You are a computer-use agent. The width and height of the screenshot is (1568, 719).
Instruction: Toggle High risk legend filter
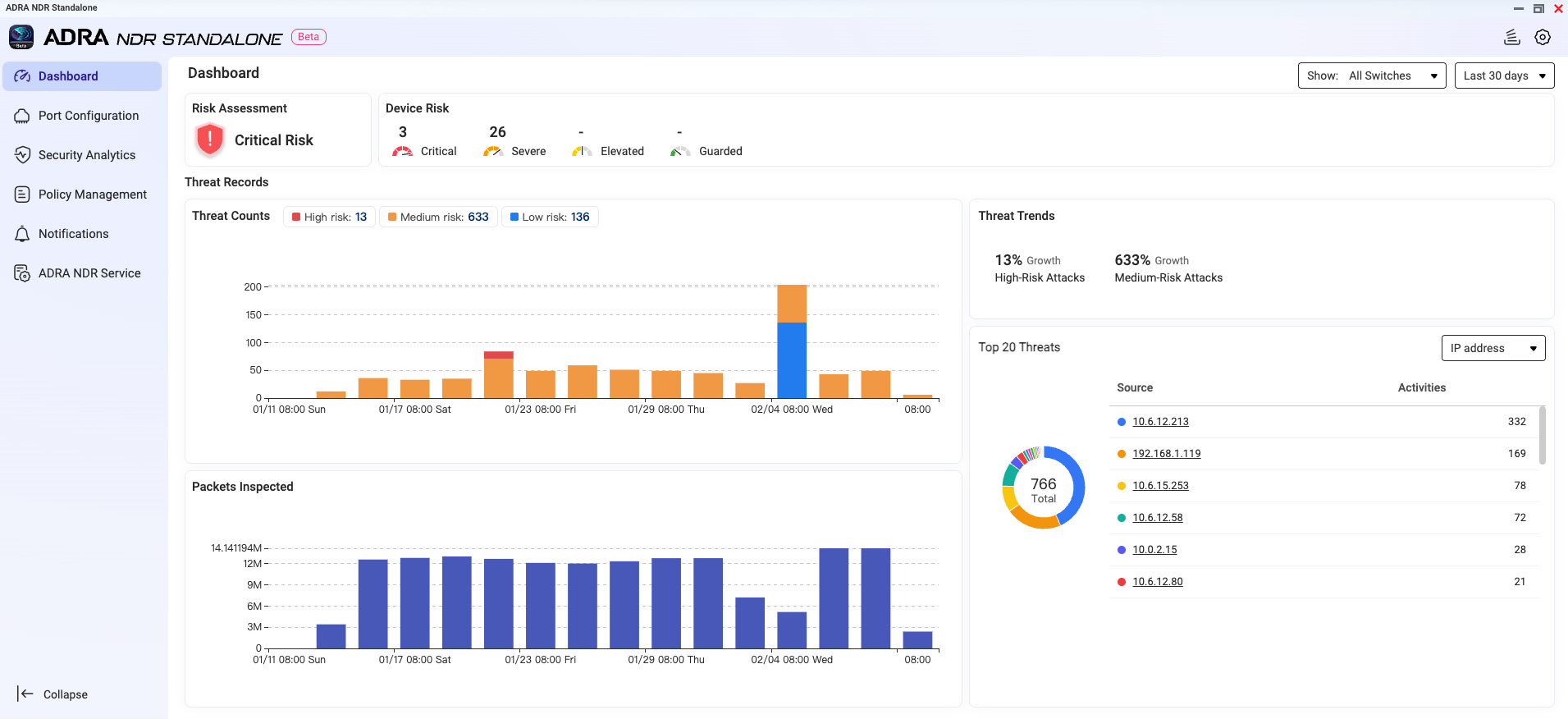pos(330,217)
